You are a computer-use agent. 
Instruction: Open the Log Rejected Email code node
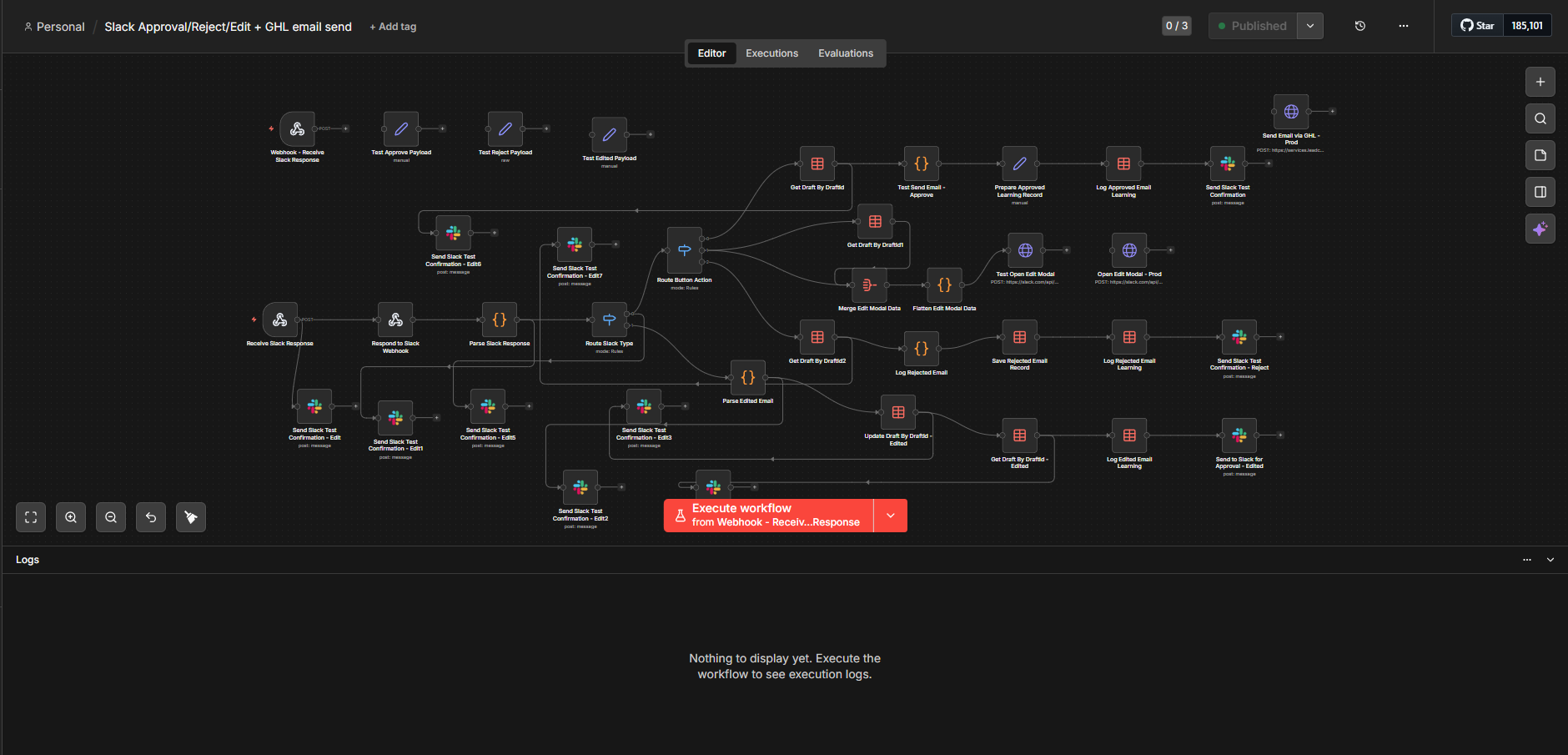click(x=922, y=349)
